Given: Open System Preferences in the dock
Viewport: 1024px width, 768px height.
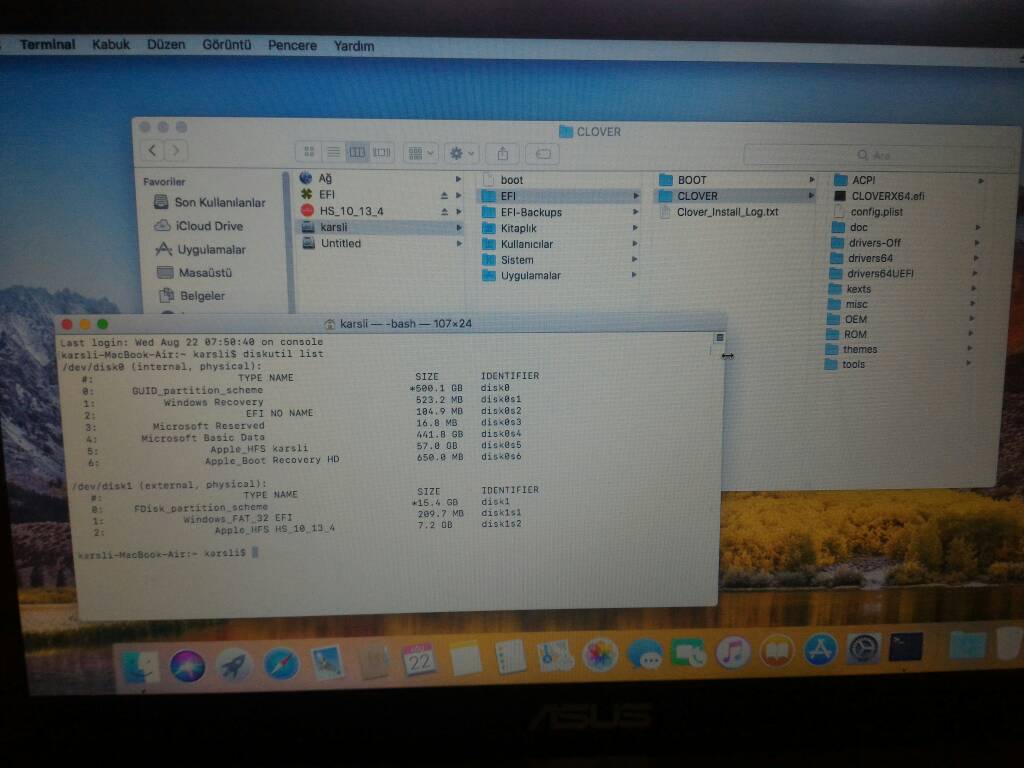Looking at the screenshot, I should click(x=863, y=650).
